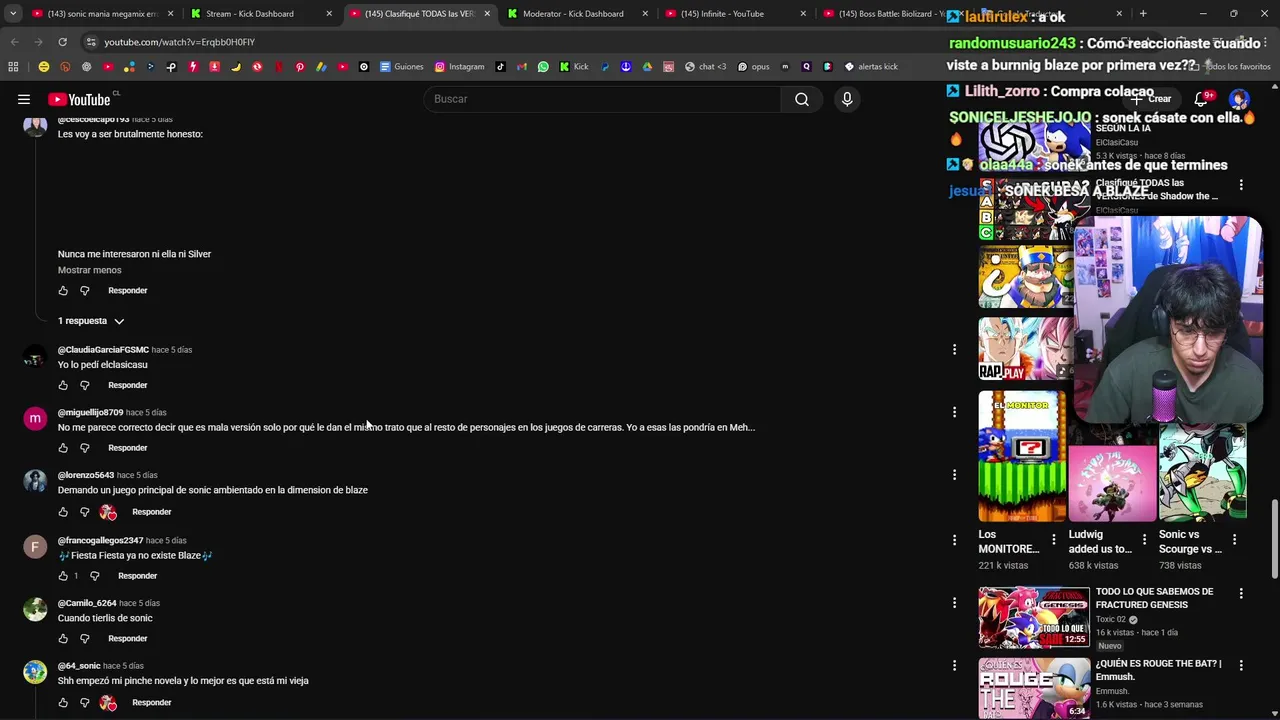Open options menu for 'Ludwig added us to' video
This screenshot has height=720, width=1280.
[1144, 539]
